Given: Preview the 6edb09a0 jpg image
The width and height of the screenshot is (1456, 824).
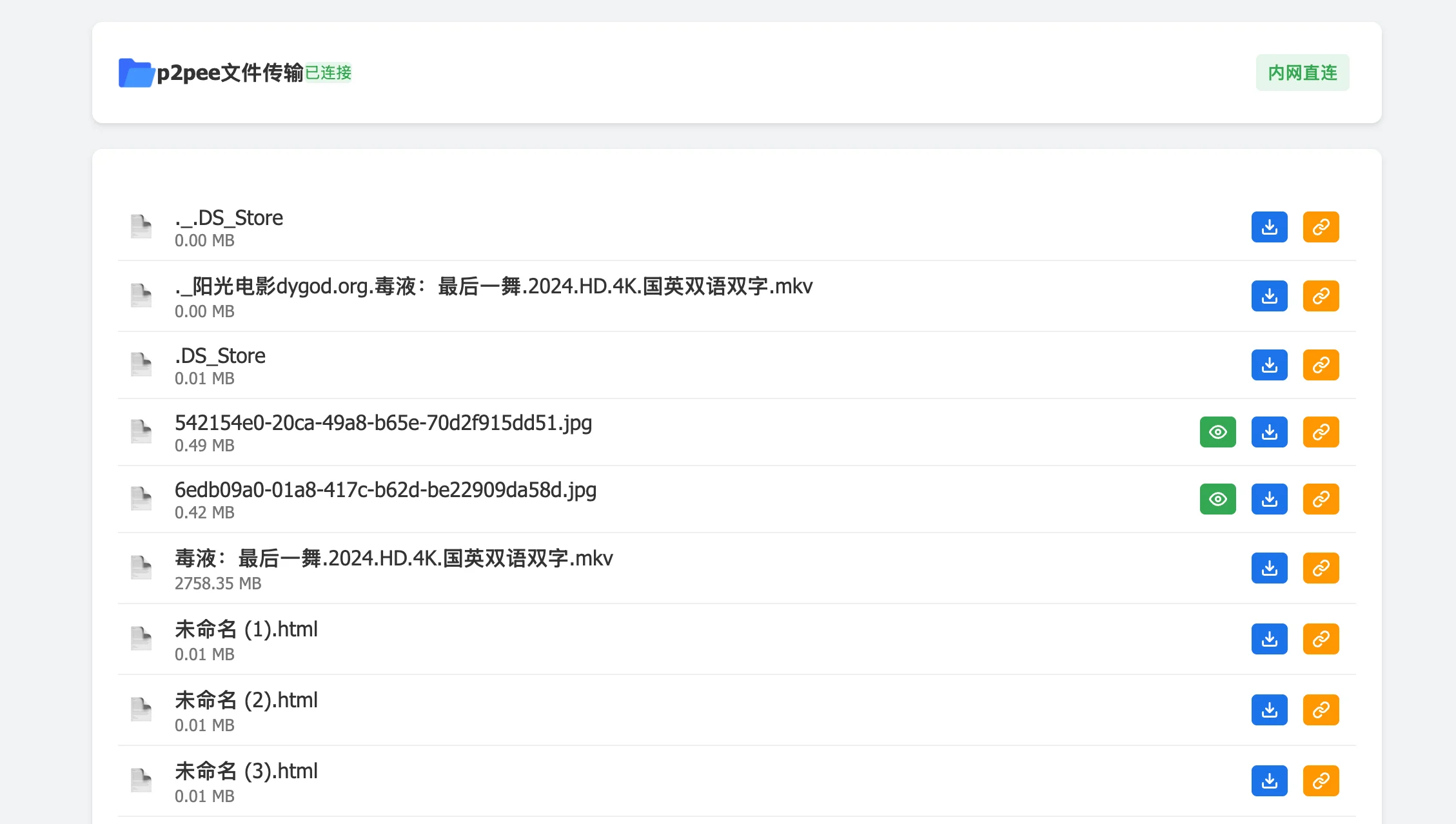Looking at the screenshot, I should (1217, 499).
